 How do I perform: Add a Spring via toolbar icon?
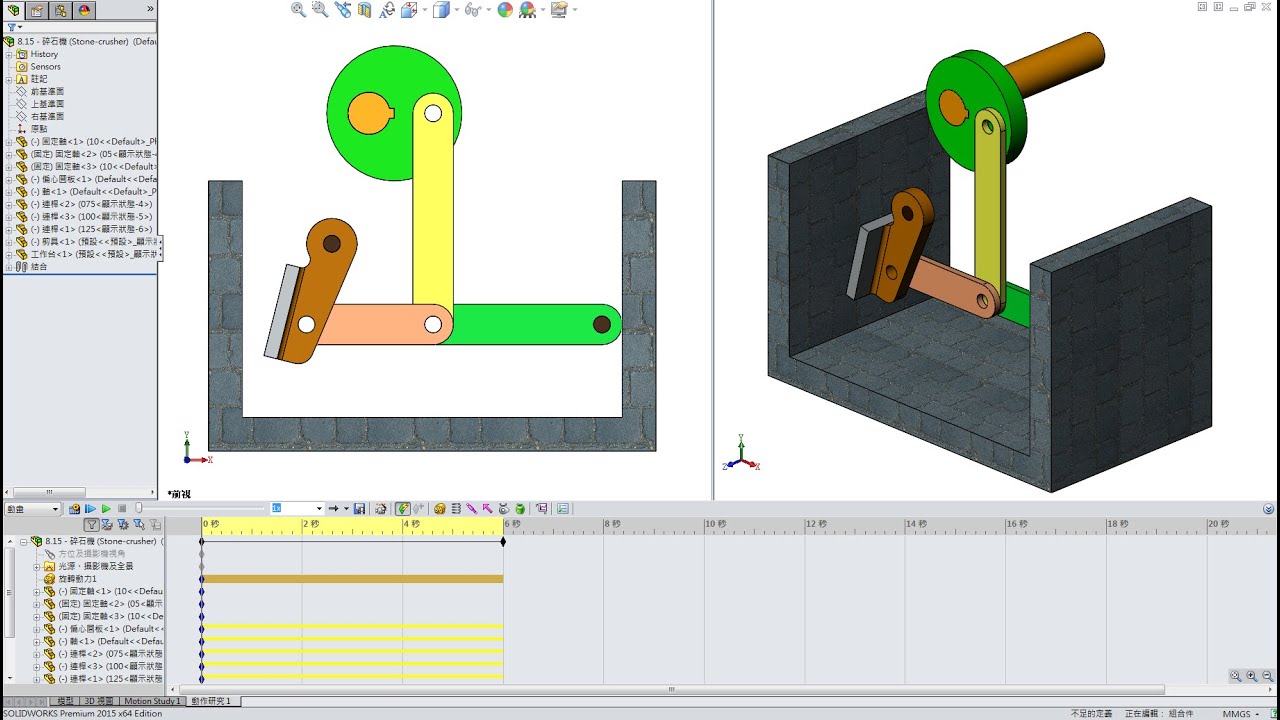pos(456,509)
